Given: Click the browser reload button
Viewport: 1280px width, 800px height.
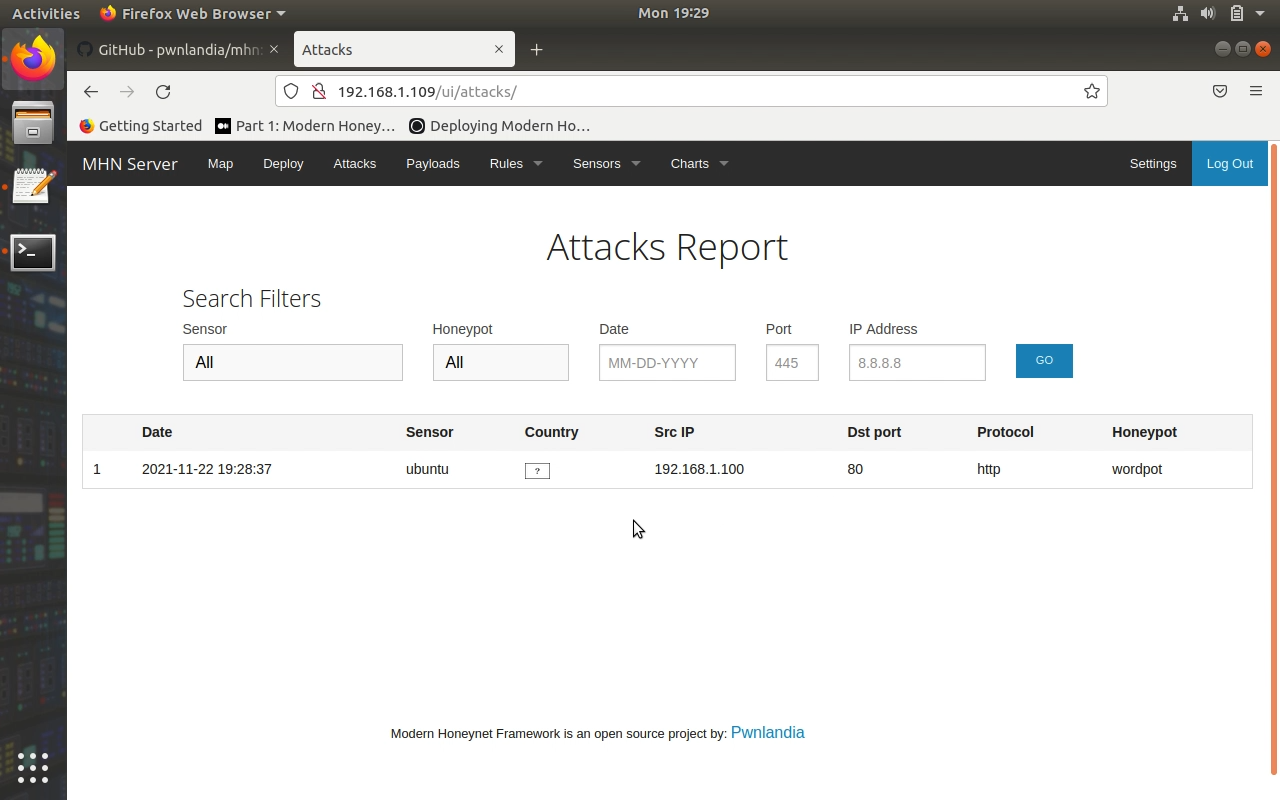Looking at the screenshot, I should point(163,92).
